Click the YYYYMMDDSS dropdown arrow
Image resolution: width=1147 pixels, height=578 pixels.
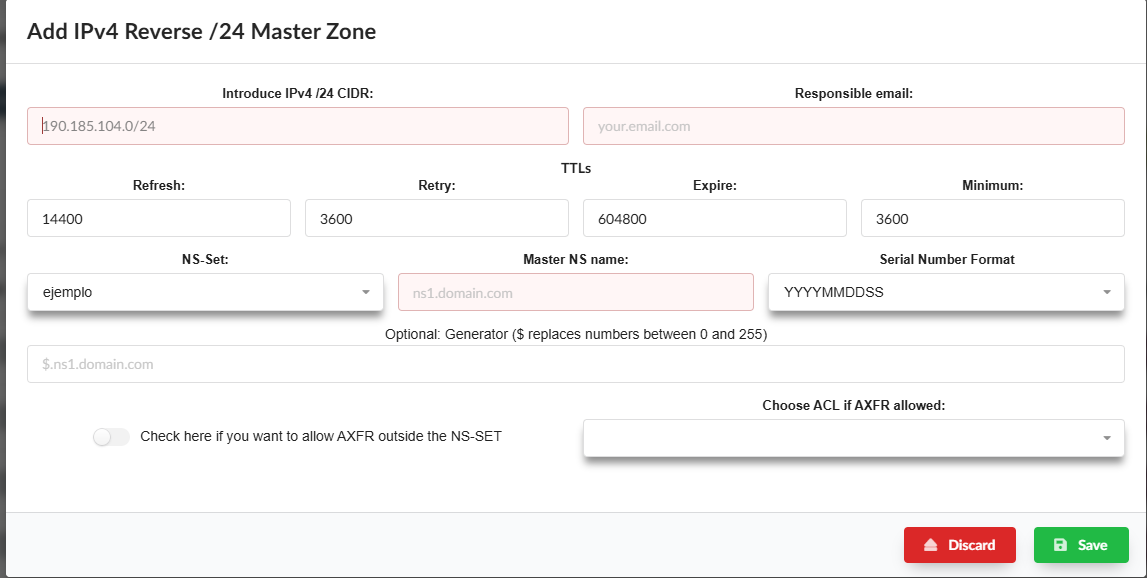[1106, 293]
